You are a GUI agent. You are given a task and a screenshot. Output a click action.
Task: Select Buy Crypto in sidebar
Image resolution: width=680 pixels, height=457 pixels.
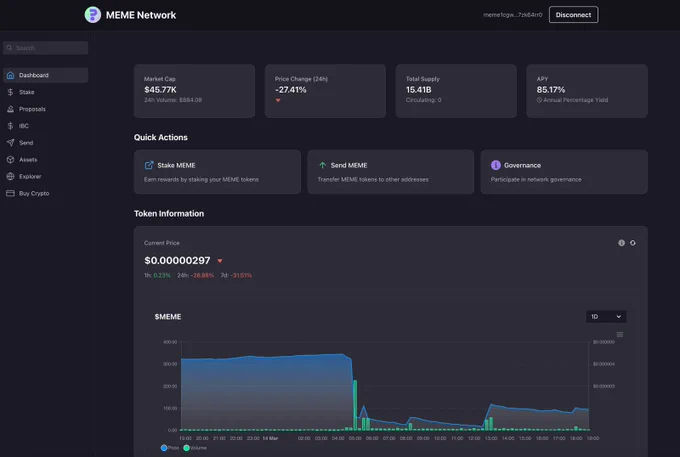click(x=46, y=193)
